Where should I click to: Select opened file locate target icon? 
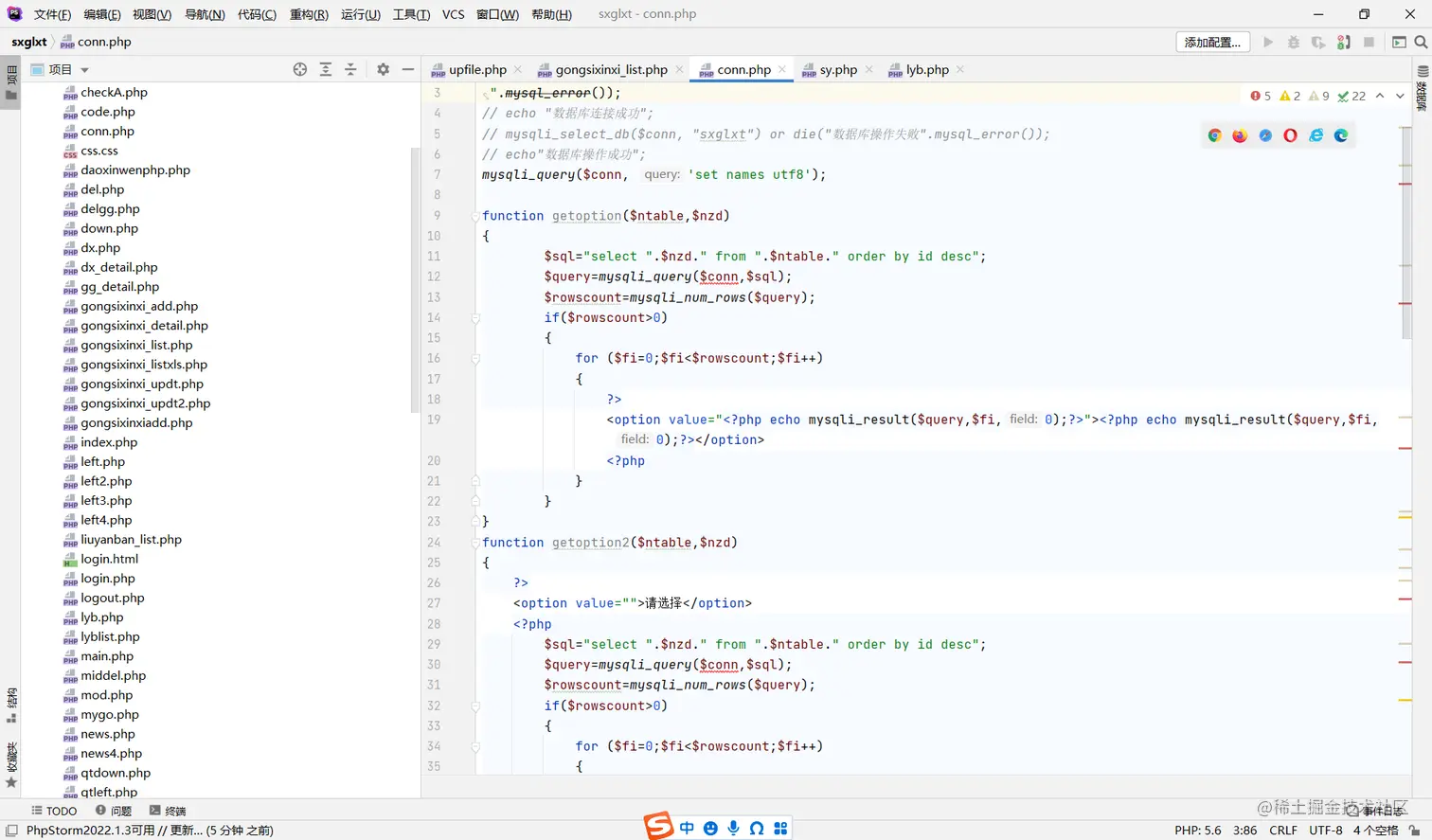(x=300, y=69)
